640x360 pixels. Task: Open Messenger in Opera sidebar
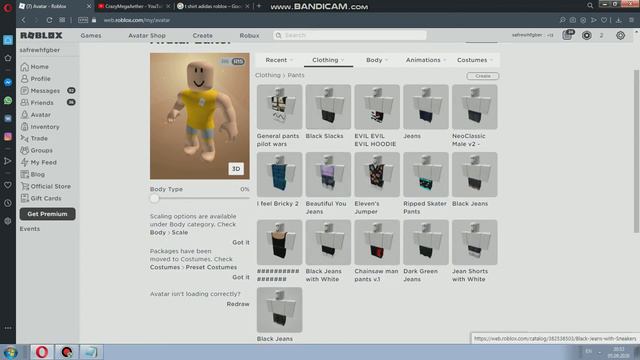point(8,82)
